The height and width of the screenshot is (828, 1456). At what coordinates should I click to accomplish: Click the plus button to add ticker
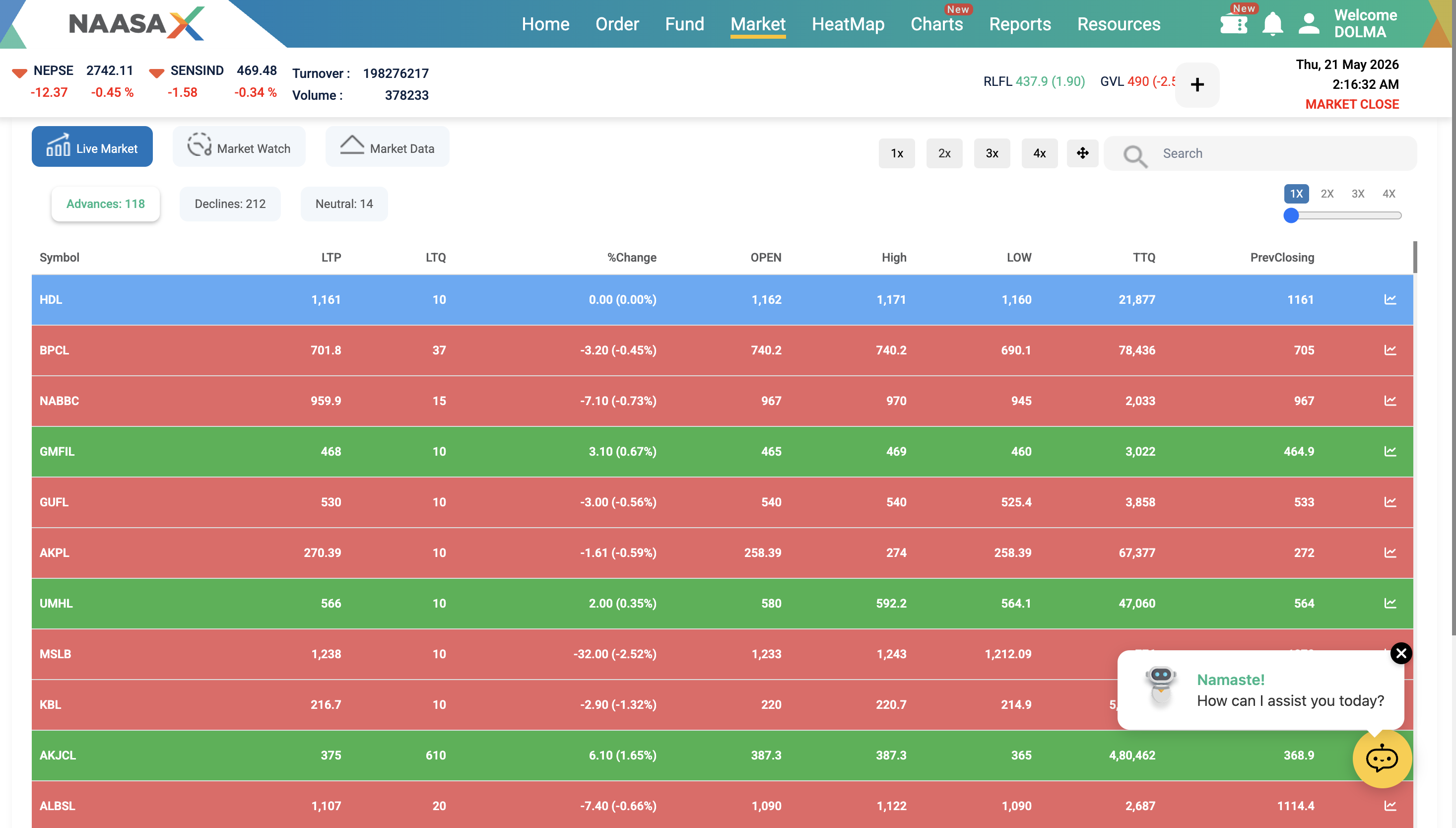[1197, 85]
